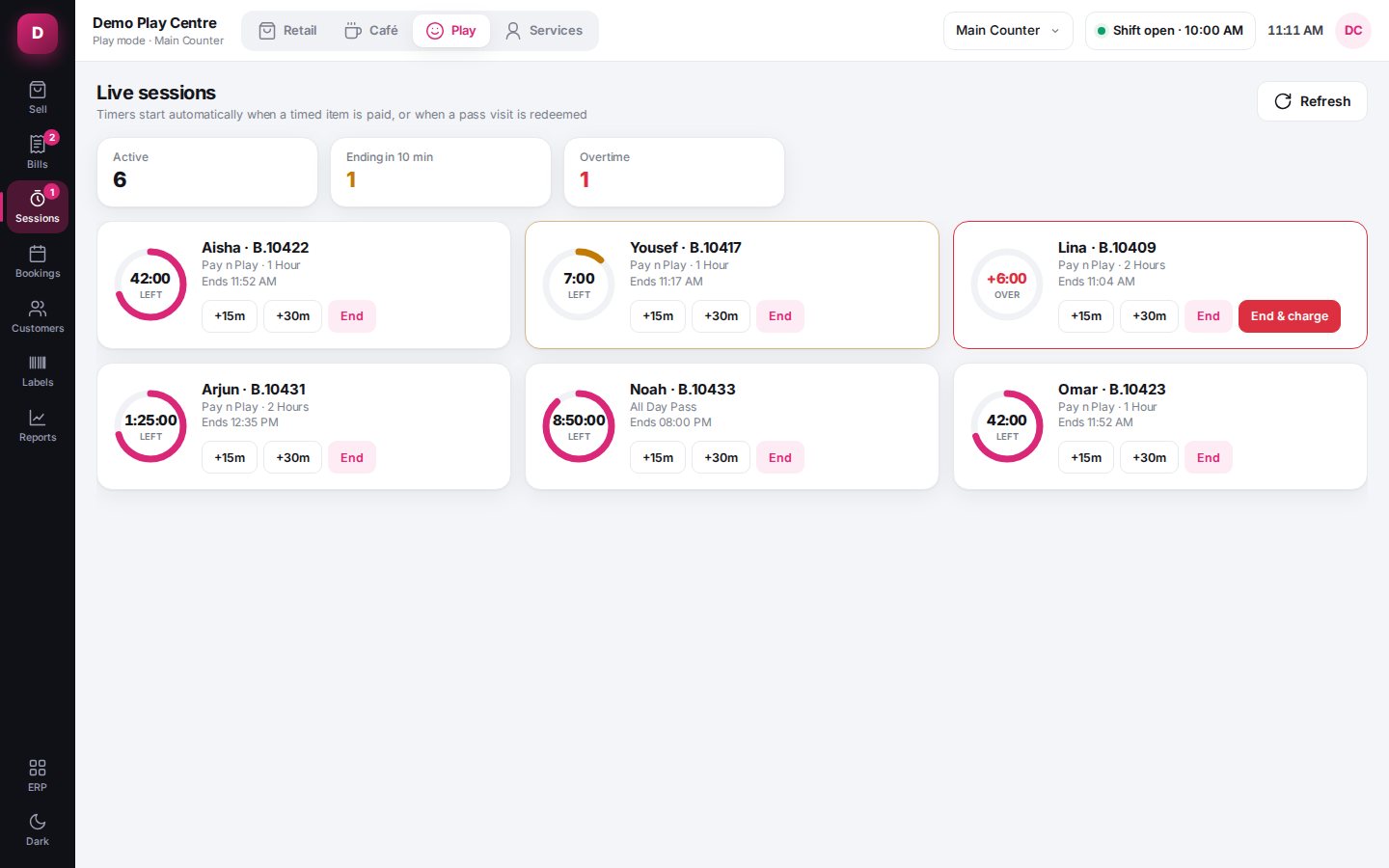Add 30 minutes to Noah's session

click(722, 458)
